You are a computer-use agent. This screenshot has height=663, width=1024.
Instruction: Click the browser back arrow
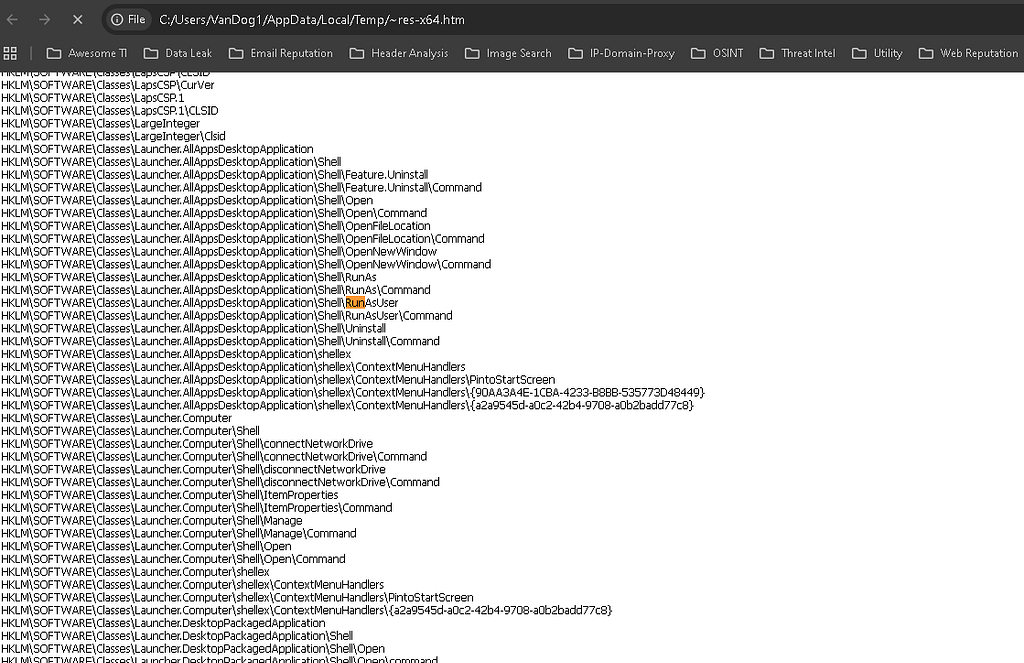point(12,20)
